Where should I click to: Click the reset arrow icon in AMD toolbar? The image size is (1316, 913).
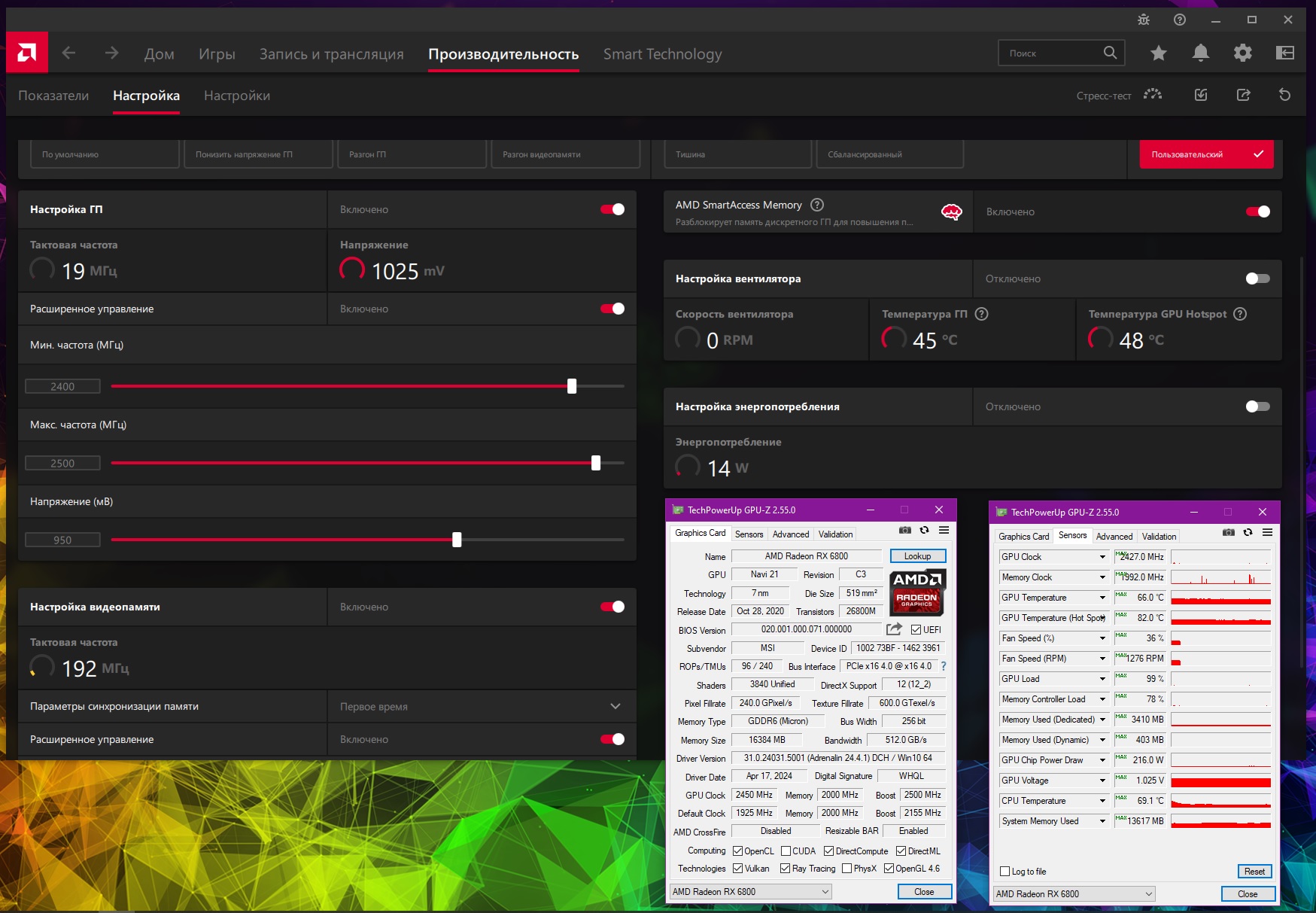[x=1284, y=95]
